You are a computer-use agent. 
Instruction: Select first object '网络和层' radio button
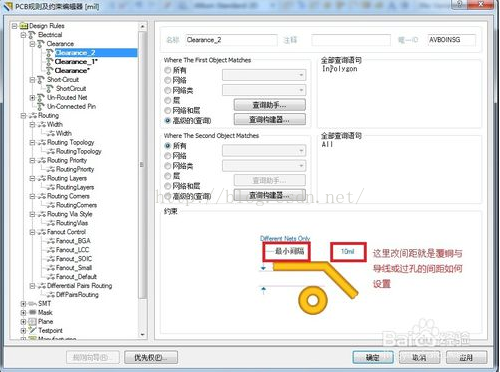click(168, 110)
